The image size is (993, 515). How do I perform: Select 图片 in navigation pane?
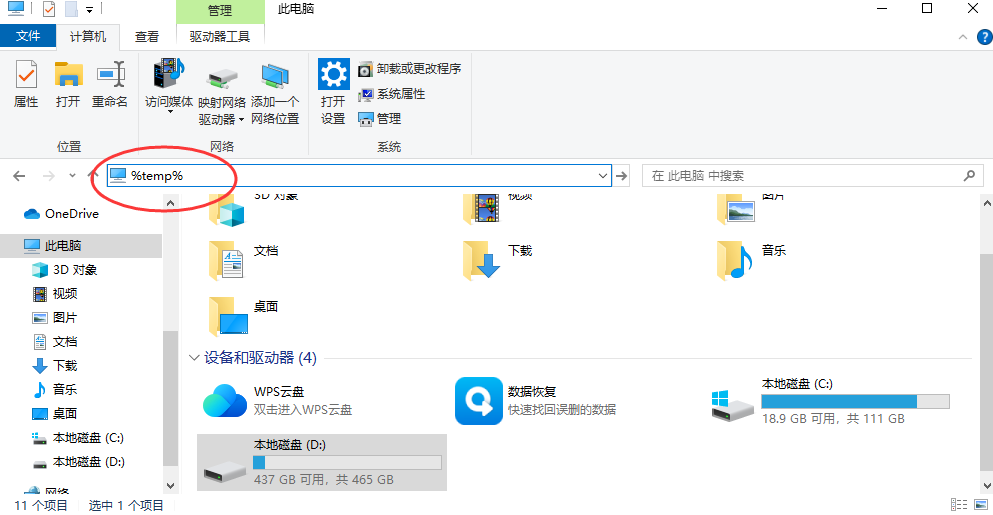54,318
